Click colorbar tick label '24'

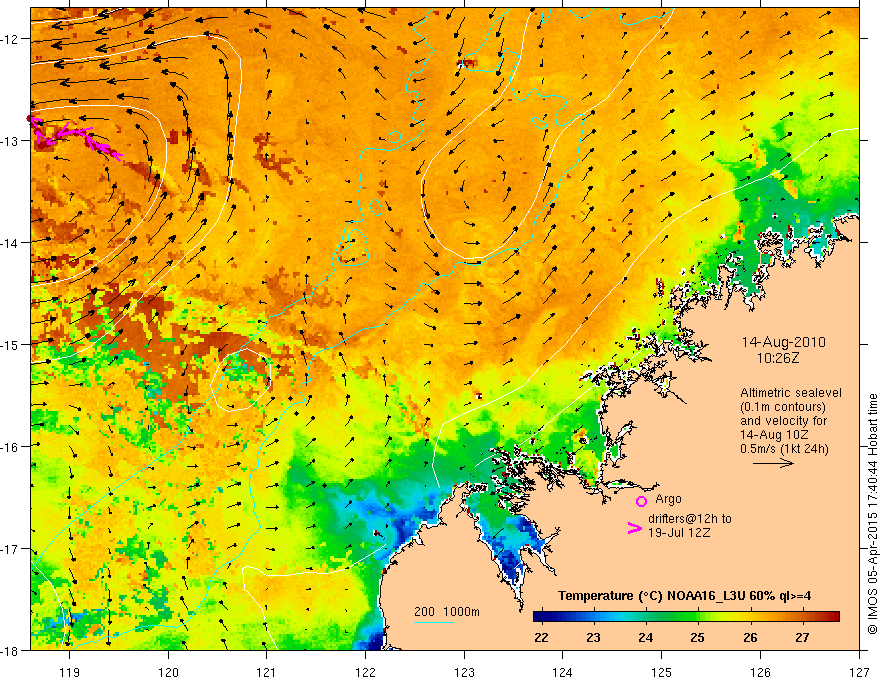[x=645, y=637]
